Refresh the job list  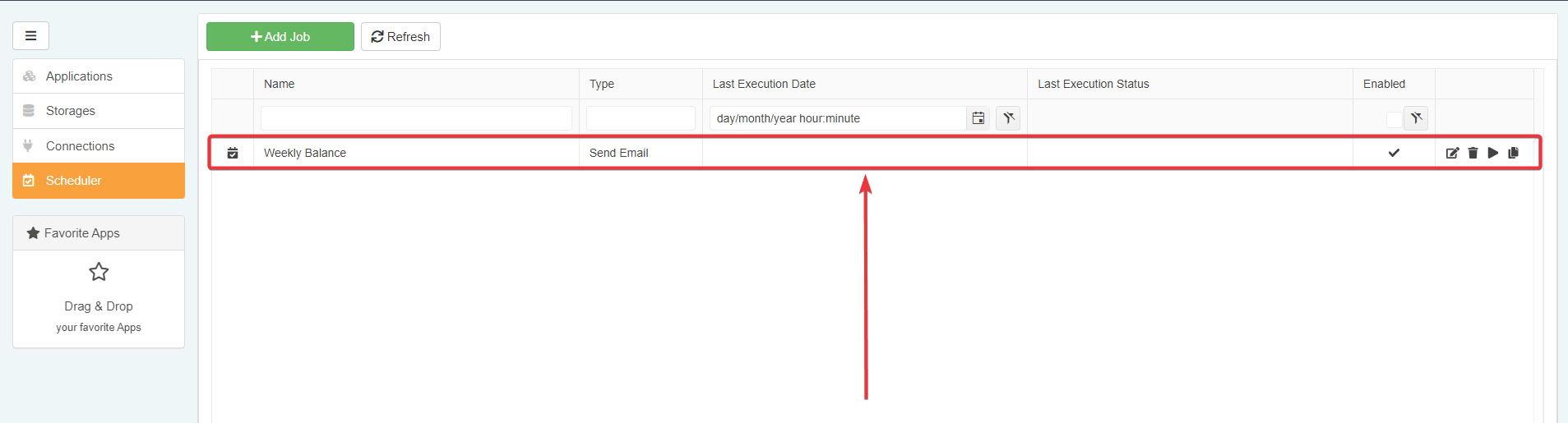click(400, 37)
